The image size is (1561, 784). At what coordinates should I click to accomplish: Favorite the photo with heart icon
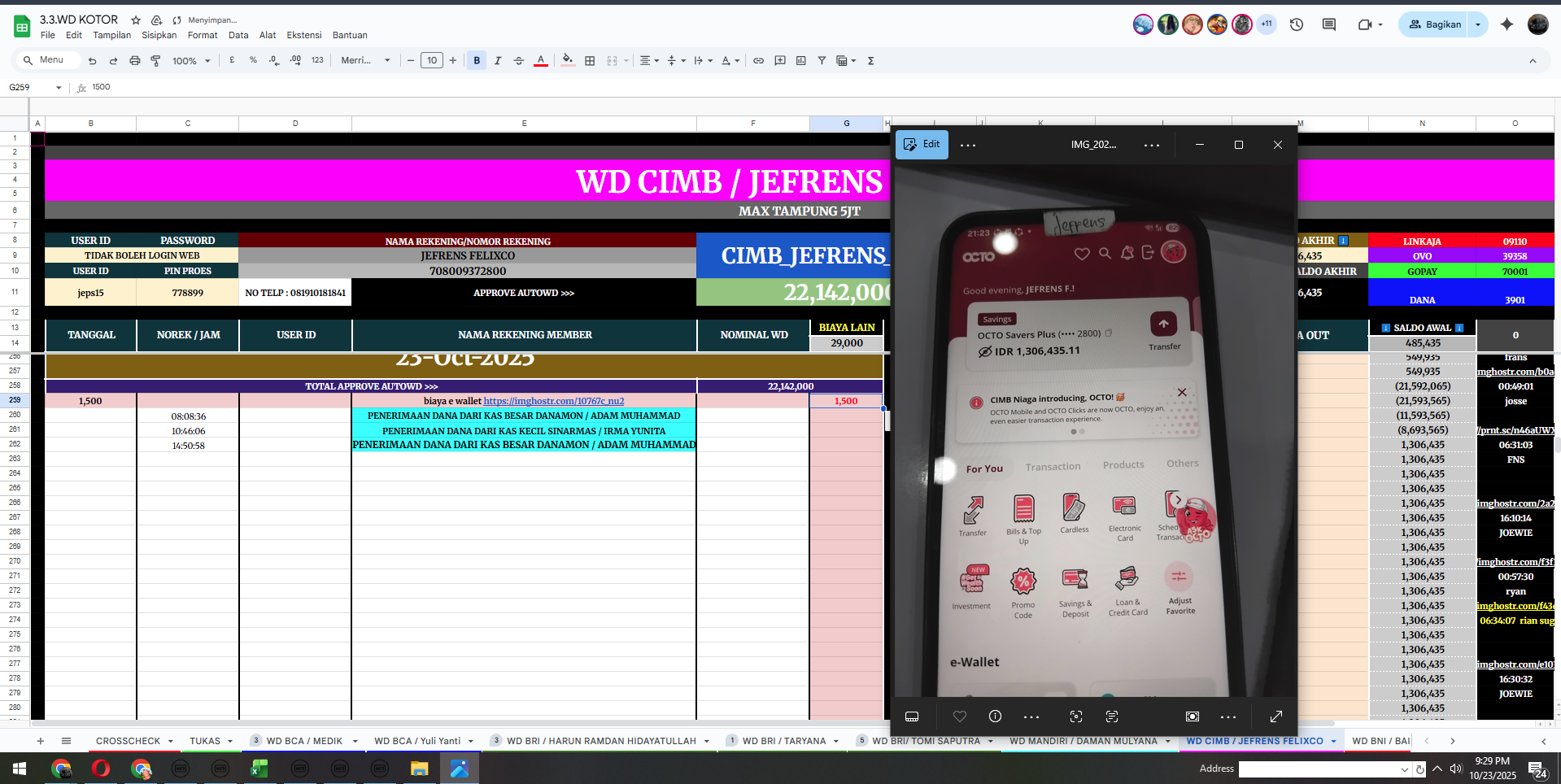[960, 716]
